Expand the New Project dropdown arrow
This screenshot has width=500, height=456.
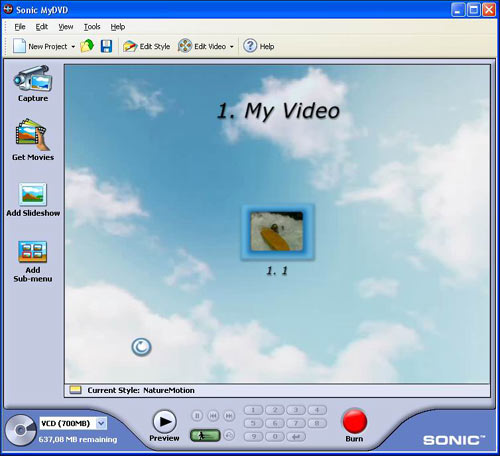[73, 47]
